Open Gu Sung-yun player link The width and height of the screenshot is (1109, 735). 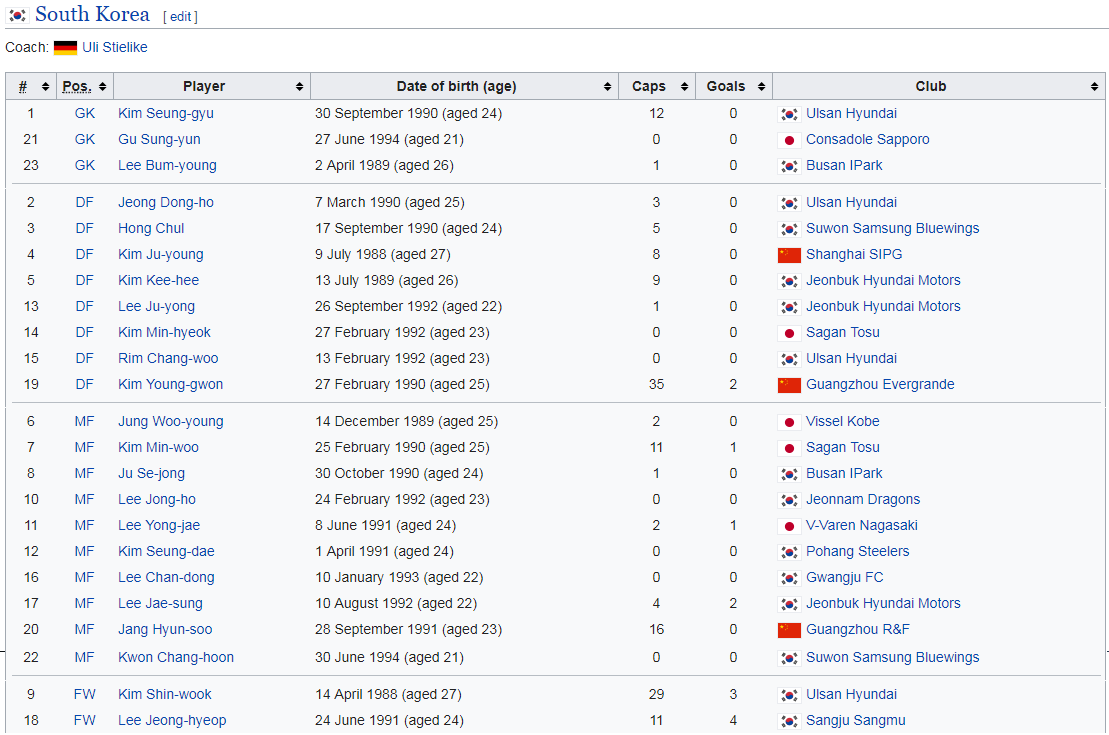coord(159,139)
